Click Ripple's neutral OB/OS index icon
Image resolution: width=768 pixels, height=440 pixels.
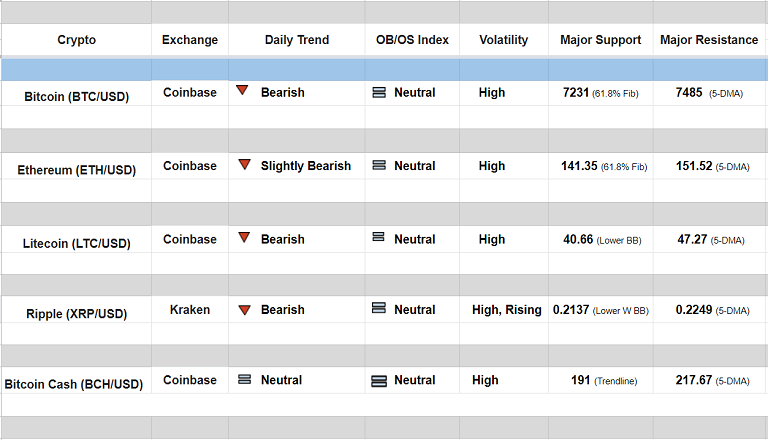pos(379,309)
